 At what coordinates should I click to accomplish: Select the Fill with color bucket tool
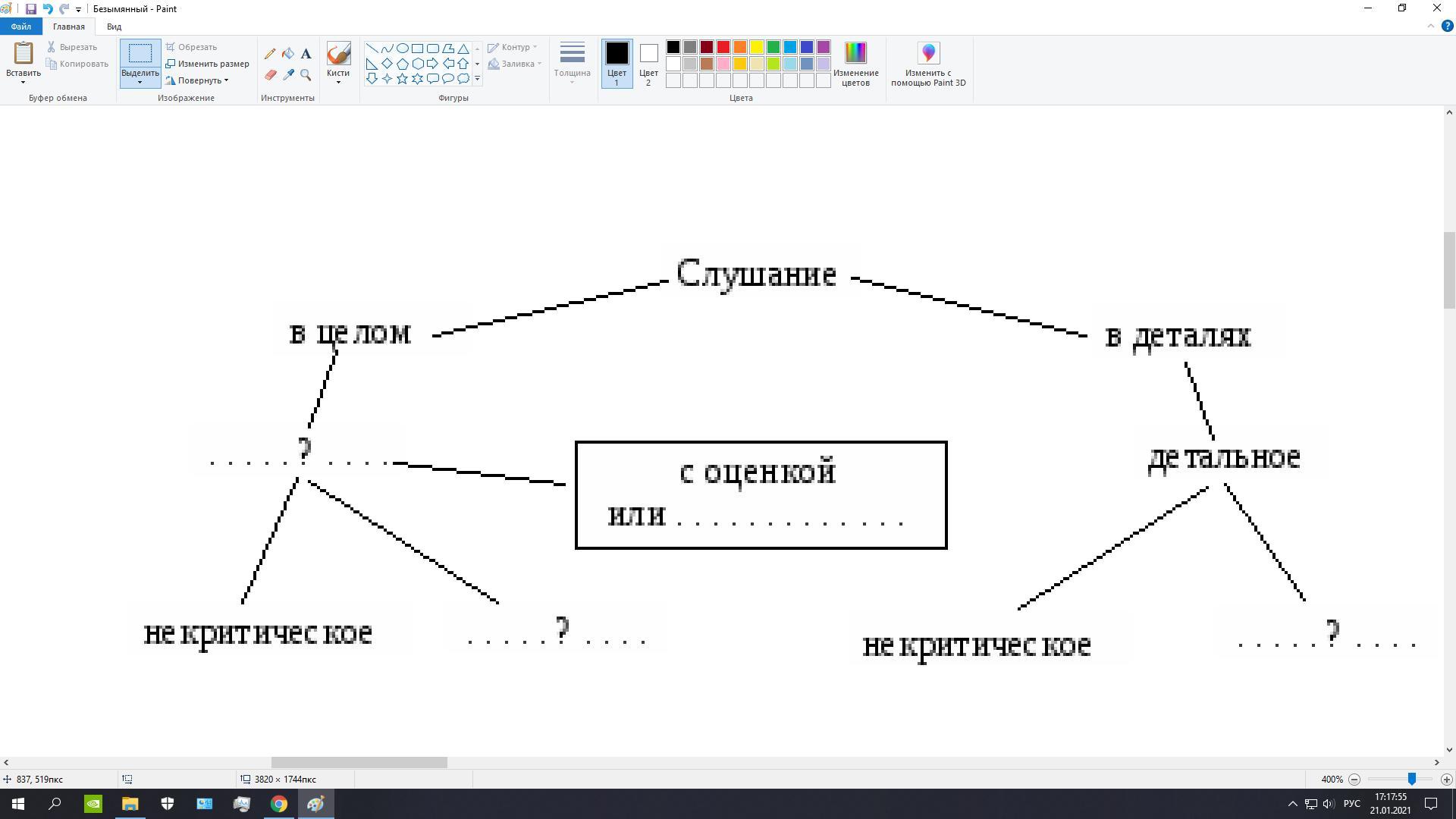click(288, 54)
